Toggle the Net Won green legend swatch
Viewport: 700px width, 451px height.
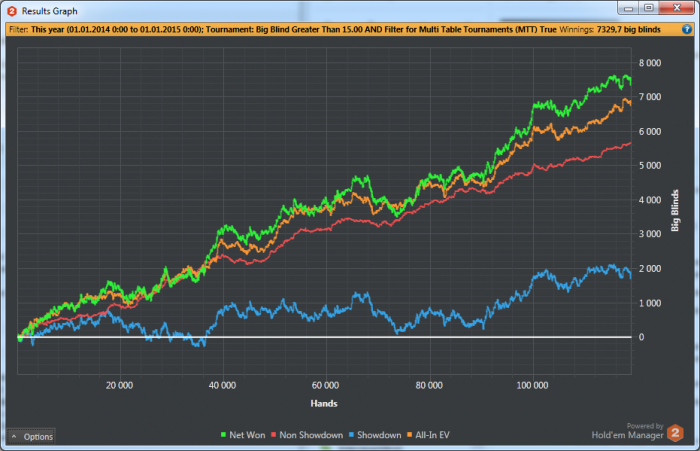tap(223, 435)
